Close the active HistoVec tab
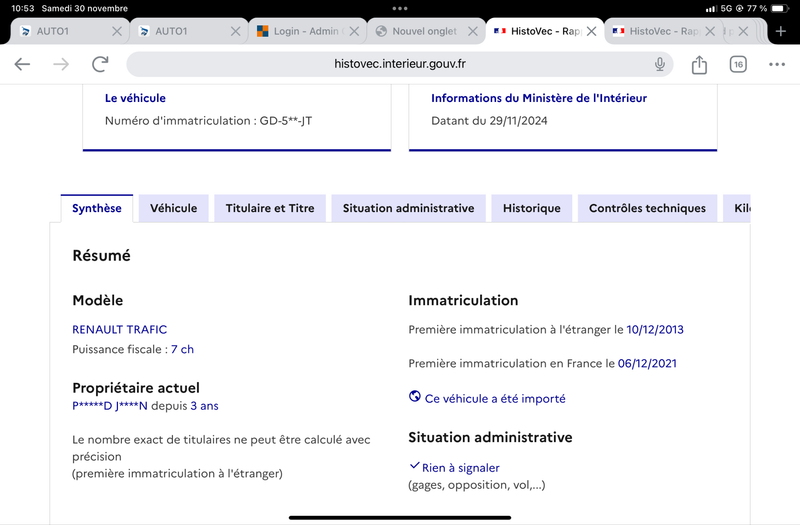This screenshot has width=800, height=525. point(591,31)
